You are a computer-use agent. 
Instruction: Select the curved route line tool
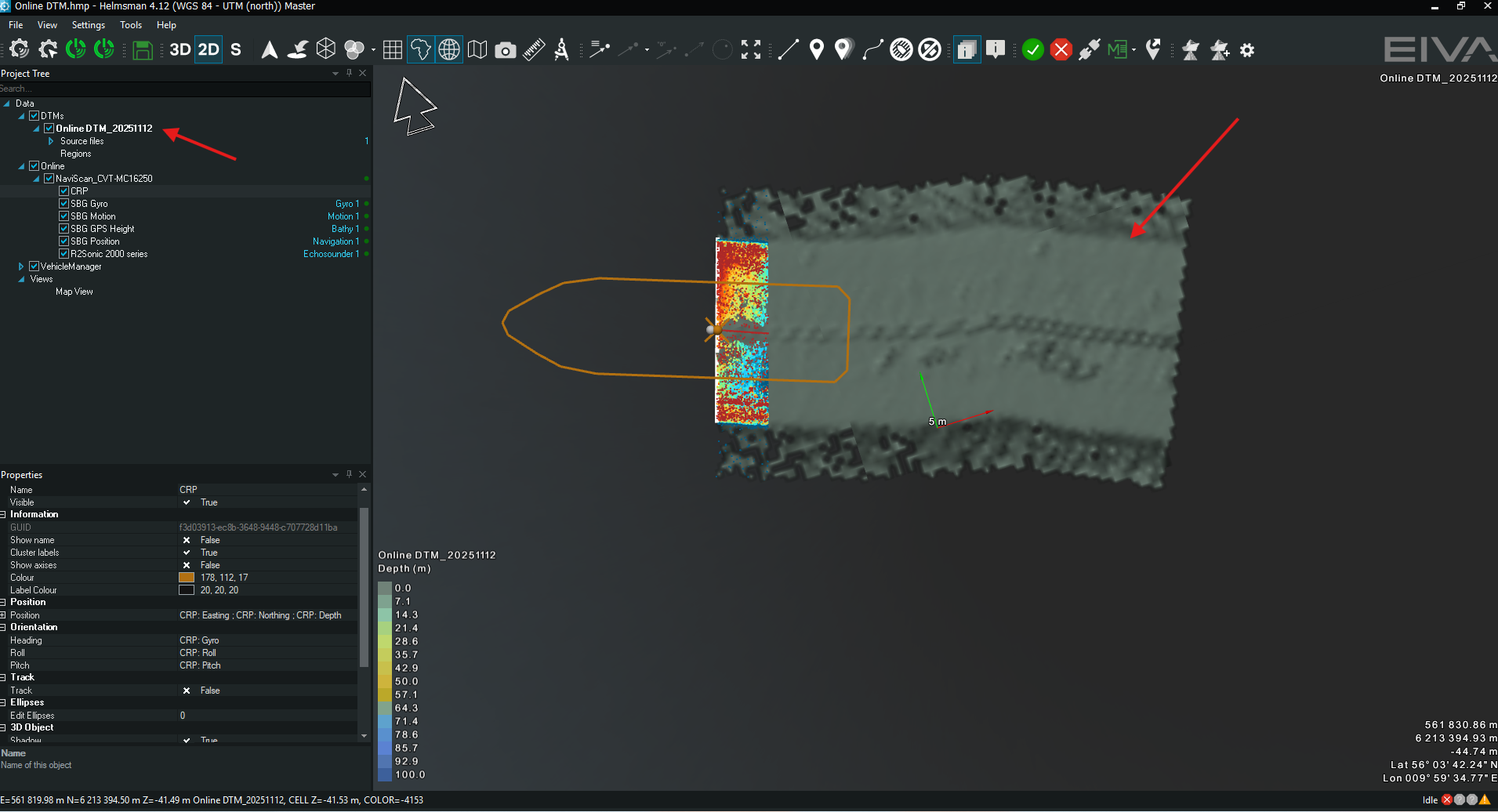click(872, 50)
